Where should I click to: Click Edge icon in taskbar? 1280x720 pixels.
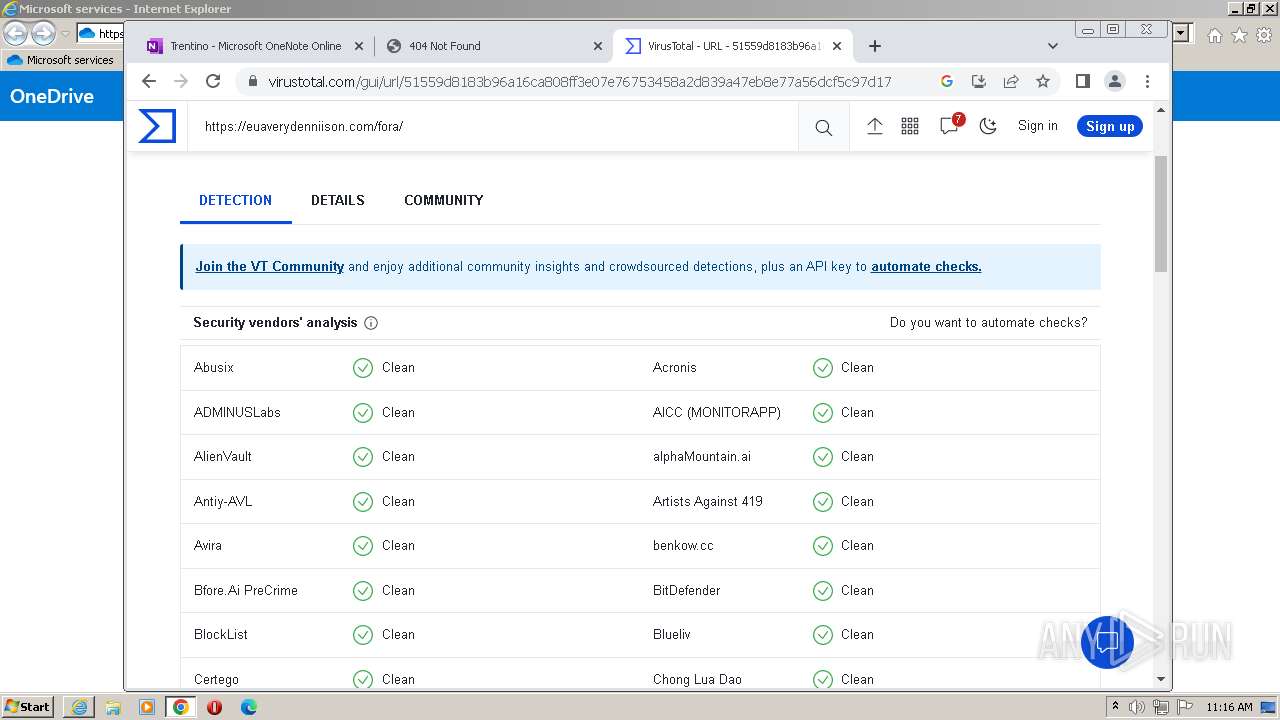[x=249, y=707]
